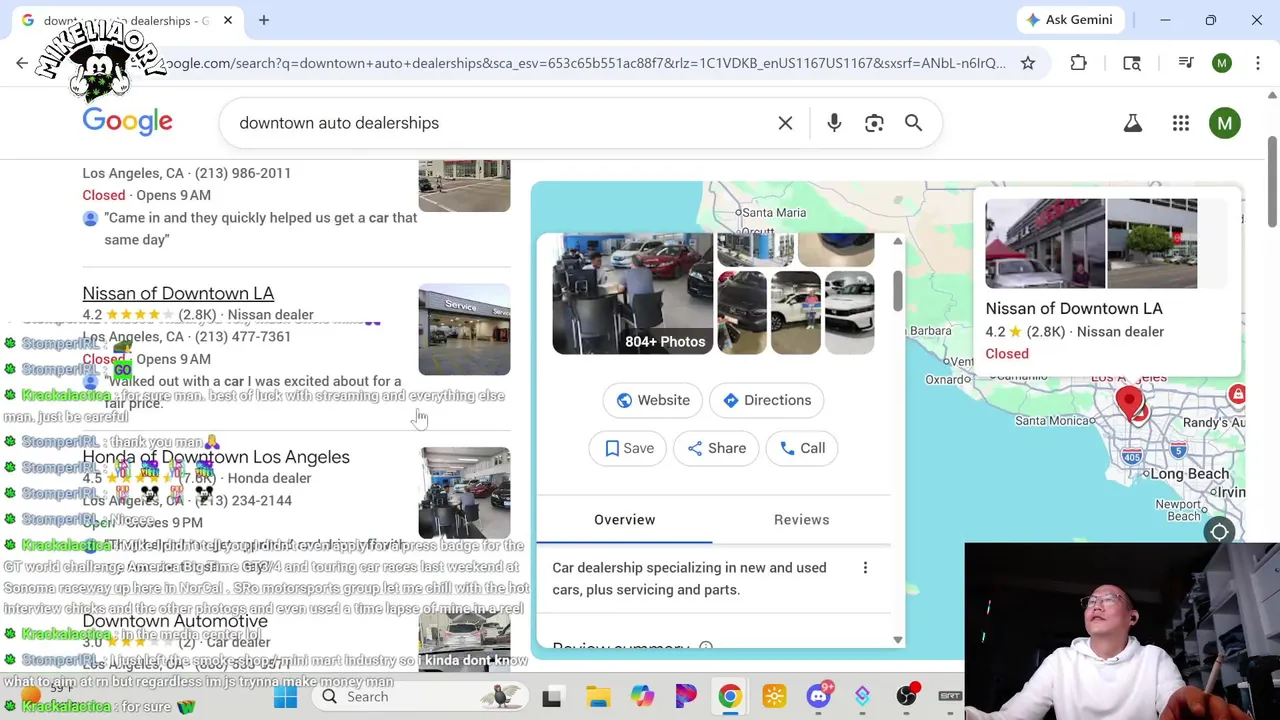Open the Google apps grid
This screenshot has width=1280, height=720.
[x=1181, y=123]
